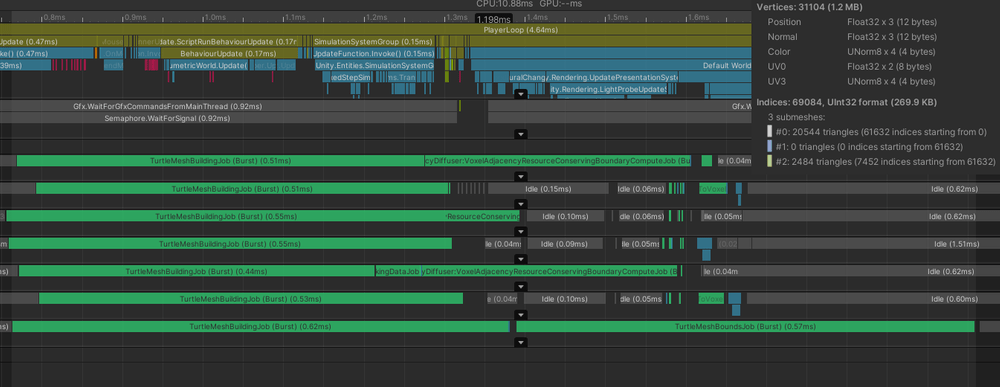Select the Semaphore.WaitForSignal (0.92ms) sample
This screenshot has width=1000, height=387.
228,118
